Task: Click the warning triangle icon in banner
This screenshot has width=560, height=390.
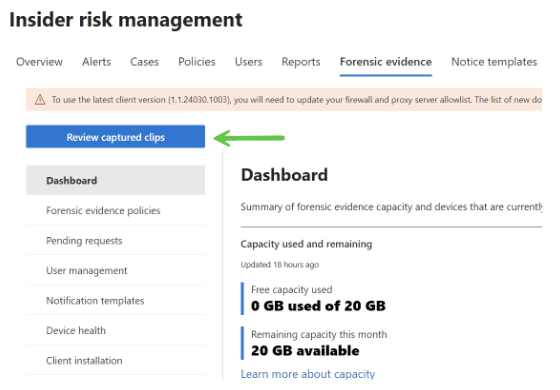Action: click(x=40, y=100)
